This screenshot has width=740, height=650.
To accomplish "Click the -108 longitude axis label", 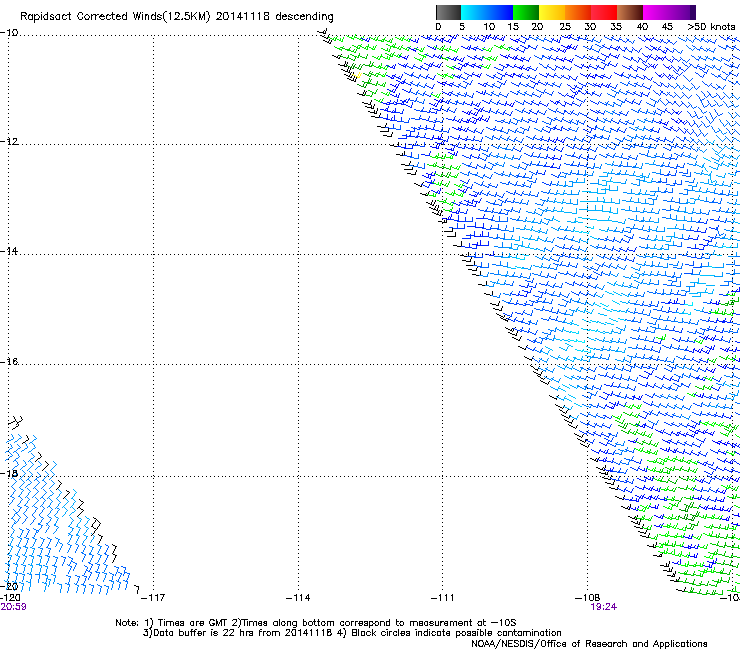I will point(588,598).
